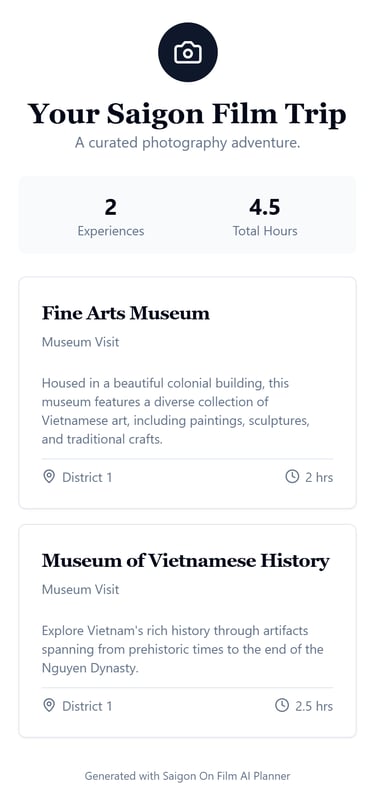Open the Fine Arts Museum title
Screen dimensions: 375x805
coord(126,313)
